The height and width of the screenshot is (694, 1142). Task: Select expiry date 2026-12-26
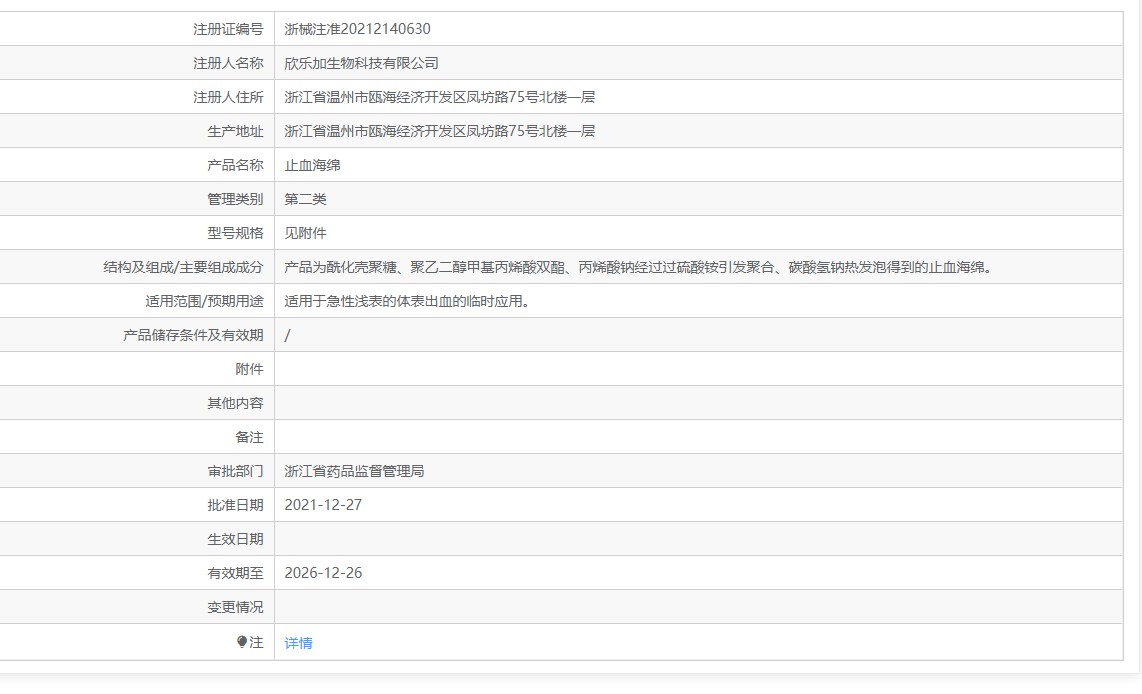click(323, 573)
